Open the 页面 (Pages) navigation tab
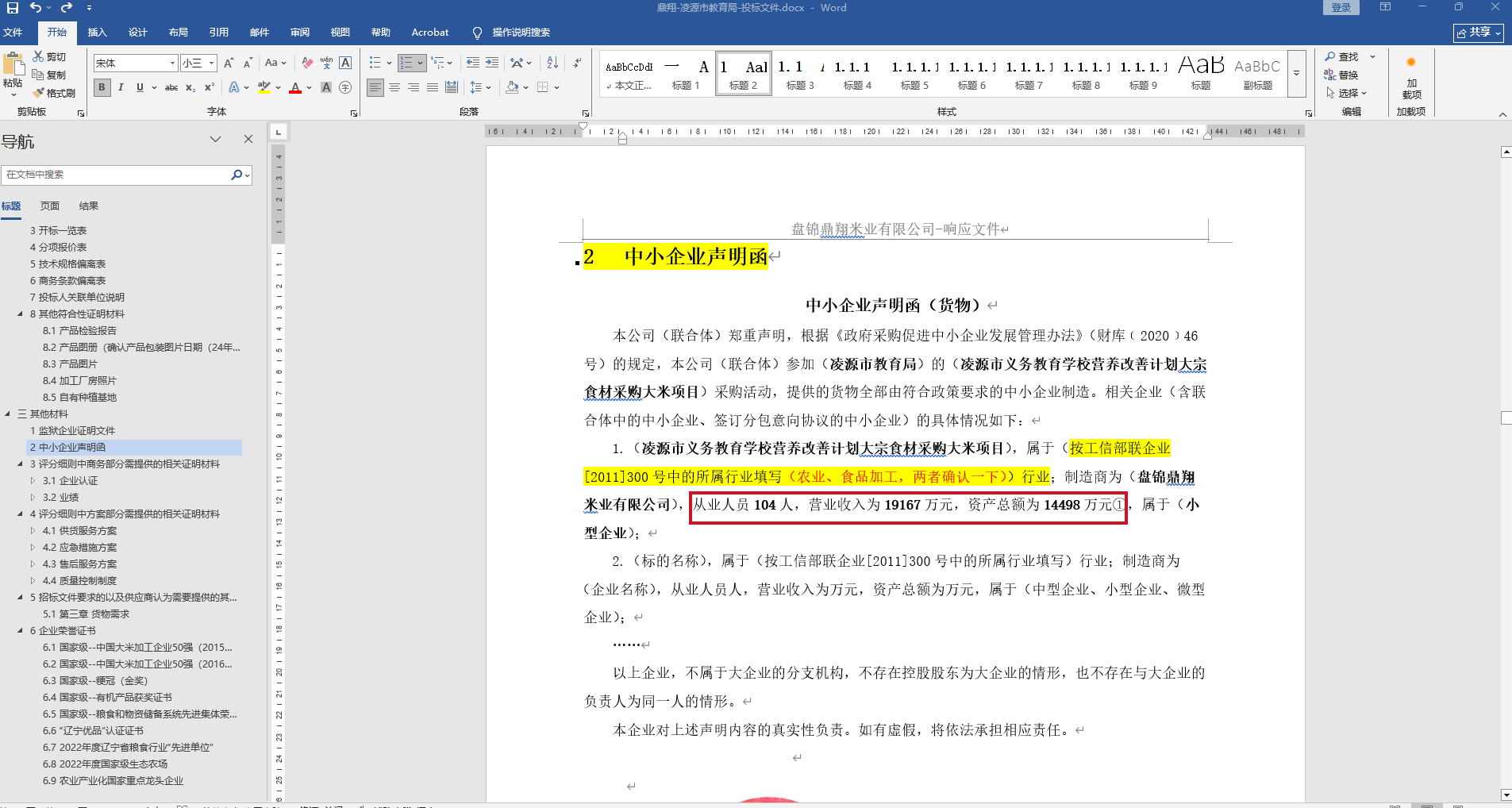The image size is (1512, 808). (x=50, y=206)
